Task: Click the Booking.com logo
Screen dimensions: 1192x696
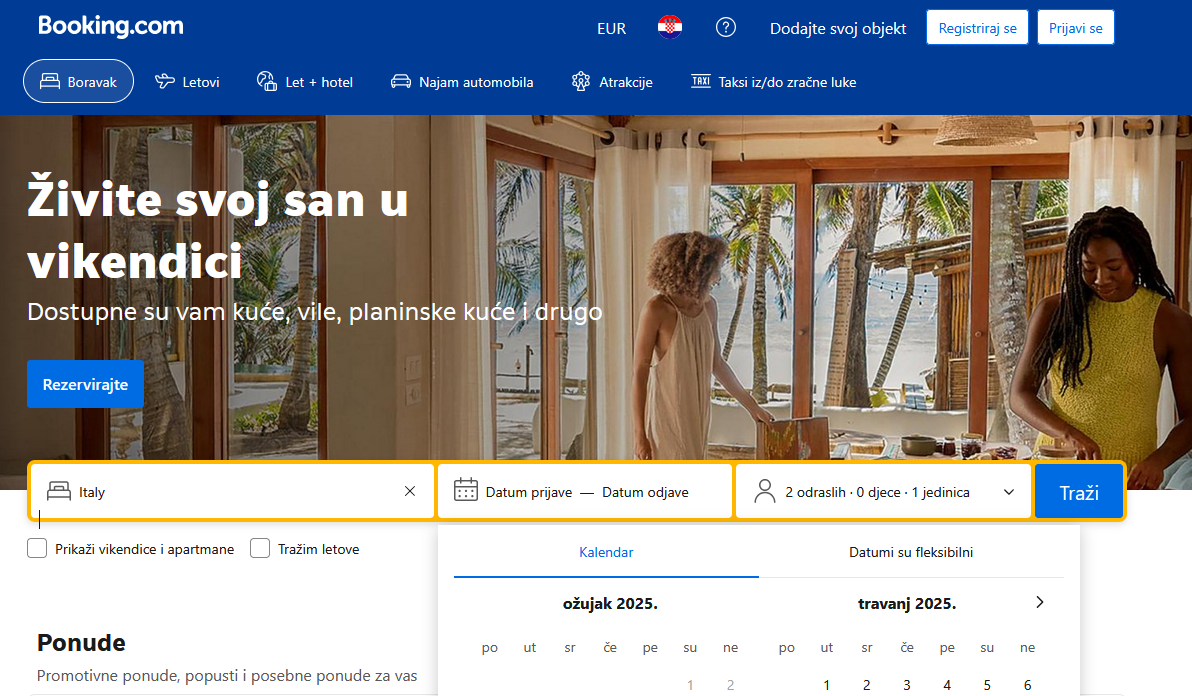Action: [x=111, y=26]
